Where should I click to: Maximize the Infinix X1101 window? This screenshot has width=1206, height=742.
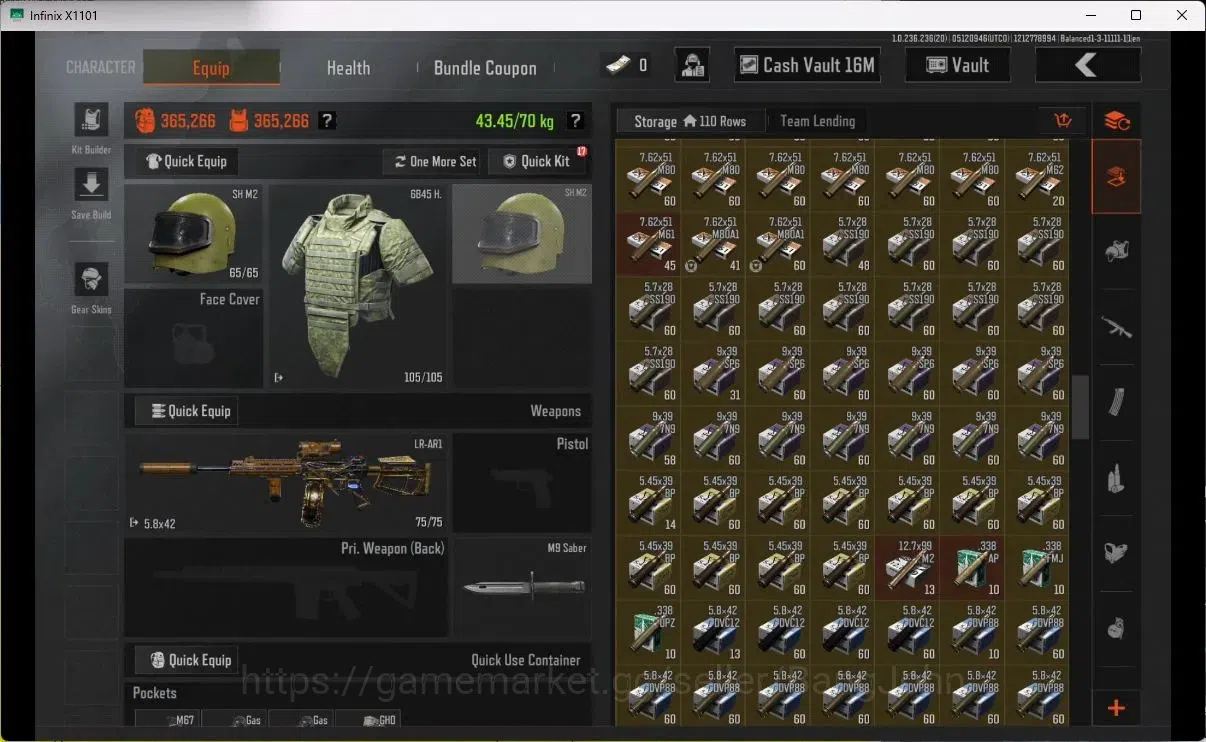[x=1136, y=15]
